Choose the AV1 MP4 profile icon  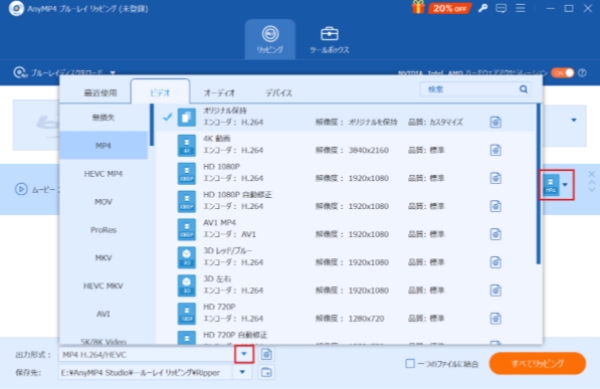coord(186,229)
